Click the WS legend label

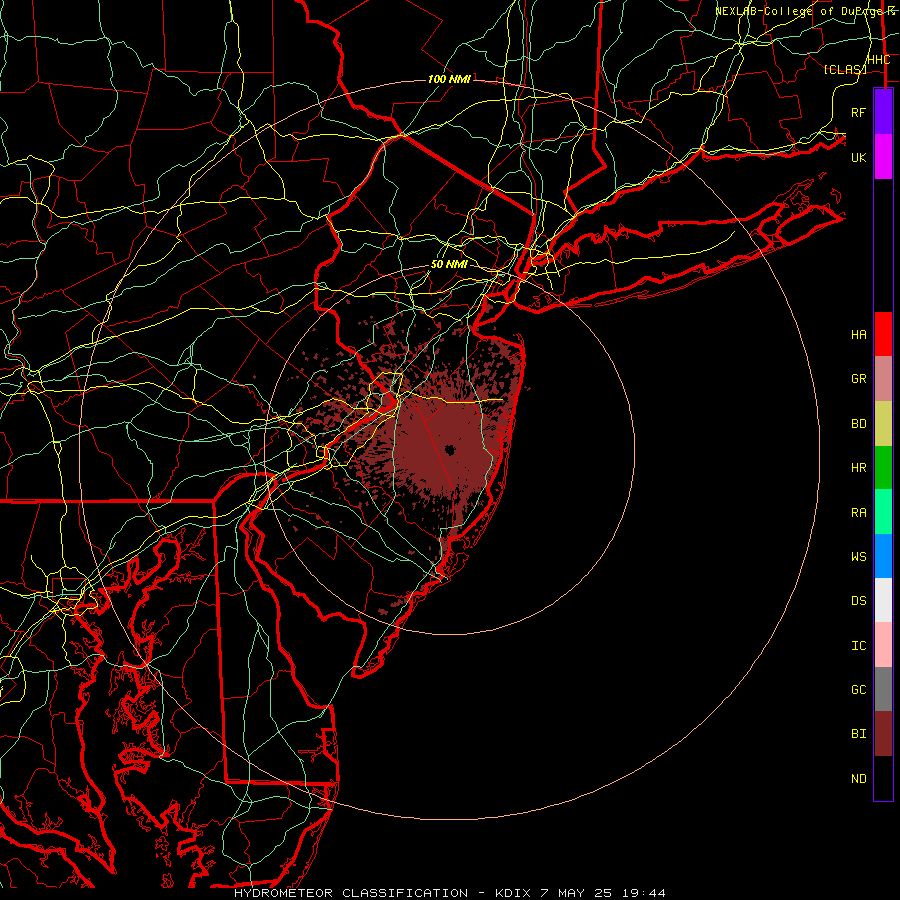click(859, 557)
